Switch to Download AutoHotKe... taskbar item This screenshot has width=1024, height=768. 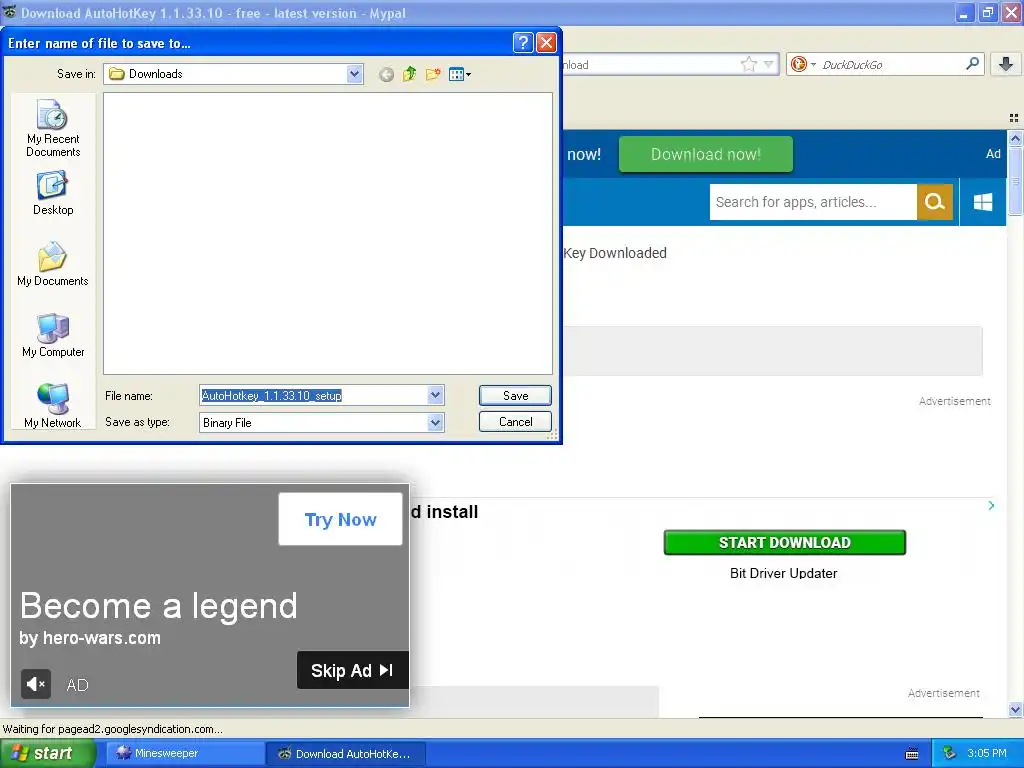346,754
